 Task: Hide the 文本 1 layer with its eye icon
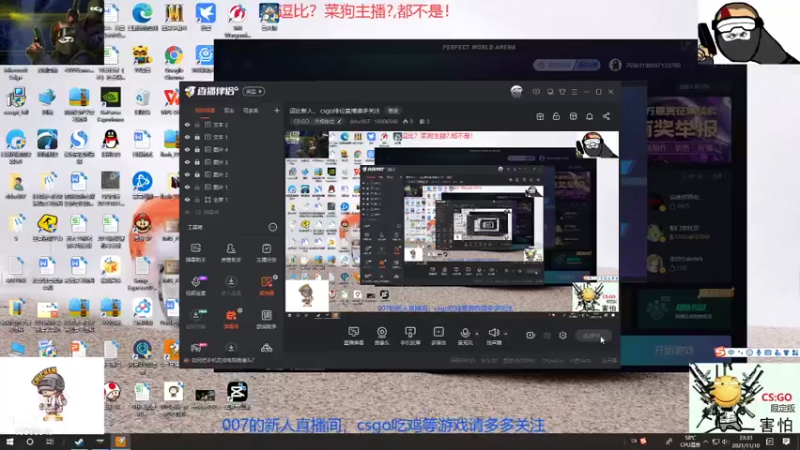click(187, 137)
